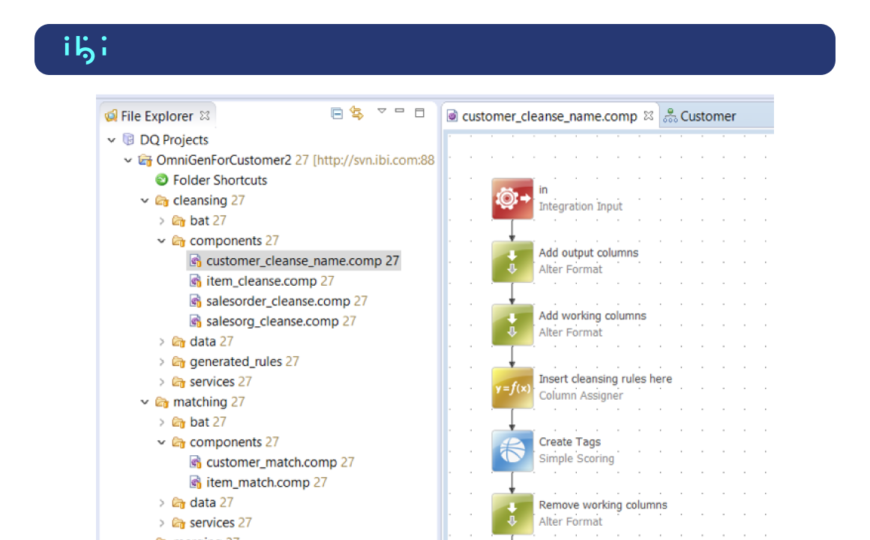Image resolution: width=870 pixels, height=540 pixels.
Task: Click the cleansing folder icon
Action: coord(161,200)
